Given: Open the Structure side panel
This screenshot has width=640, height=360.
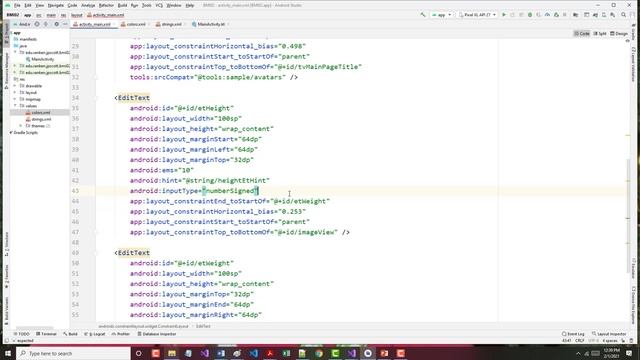Looking at the screenshot, I should (6, 244).
